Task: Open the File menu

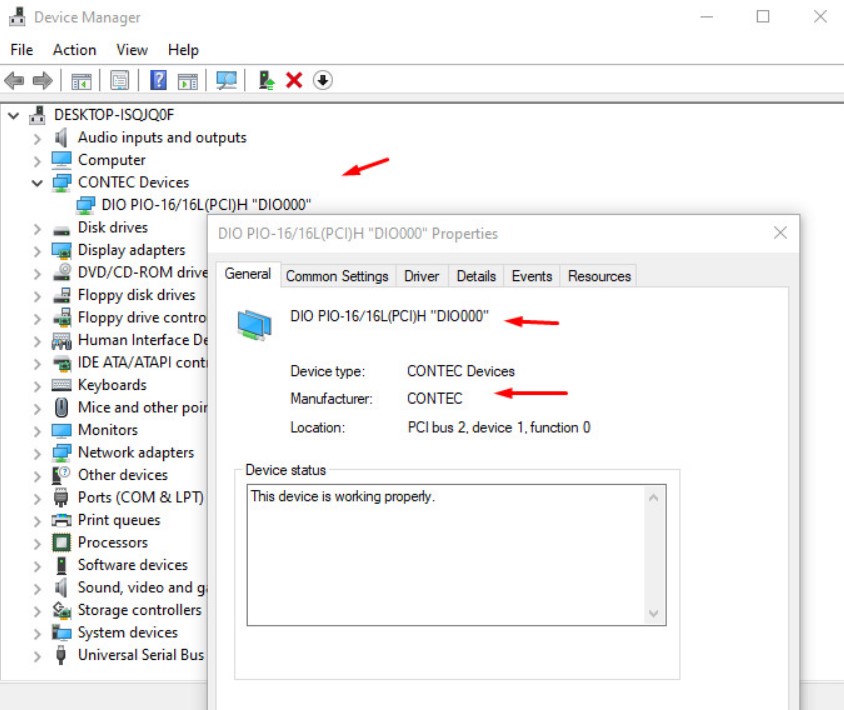Action: point(22,50)
